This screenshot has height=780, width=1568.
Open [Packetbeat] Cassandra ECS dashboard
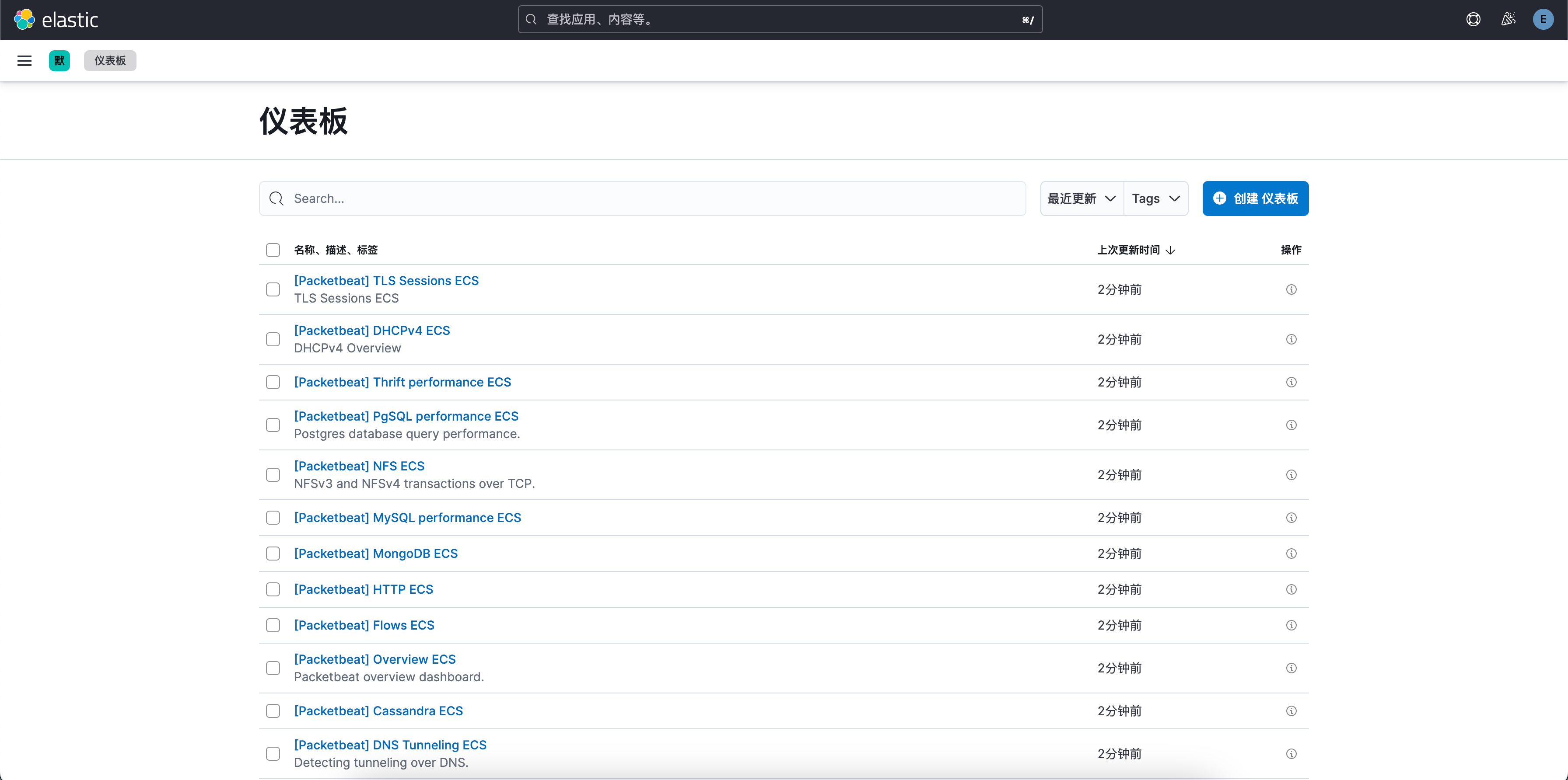pos(378,711)
